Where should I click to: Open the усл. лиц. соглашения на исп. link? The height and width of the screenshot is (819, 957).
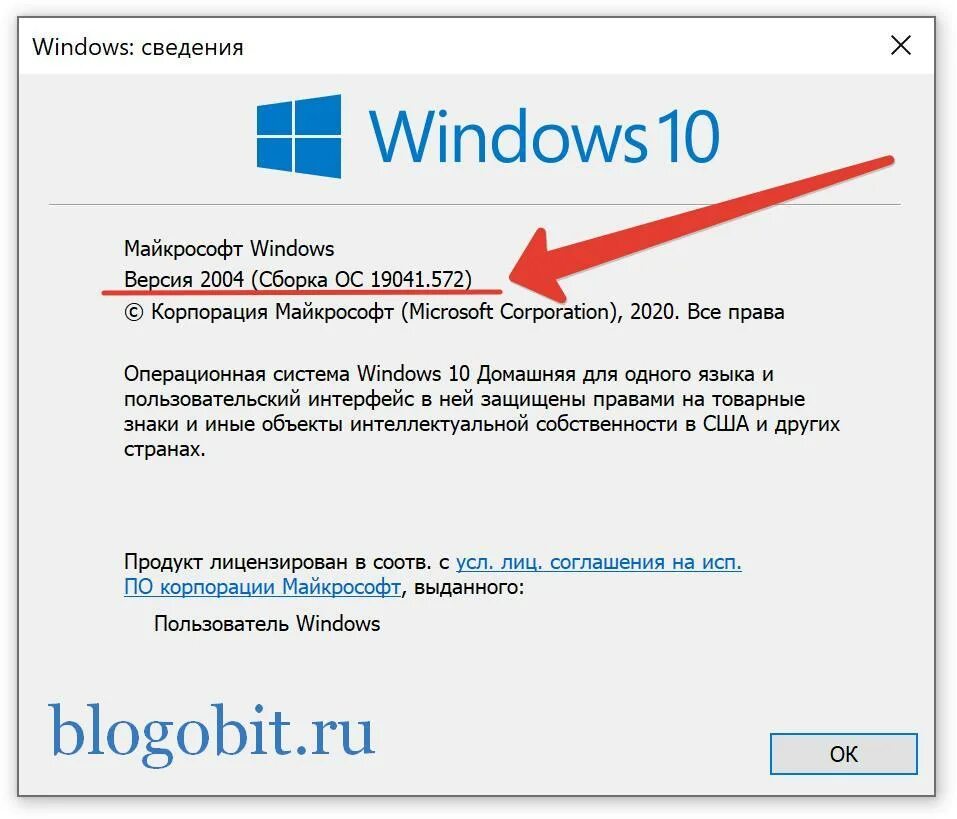point(599,561)
